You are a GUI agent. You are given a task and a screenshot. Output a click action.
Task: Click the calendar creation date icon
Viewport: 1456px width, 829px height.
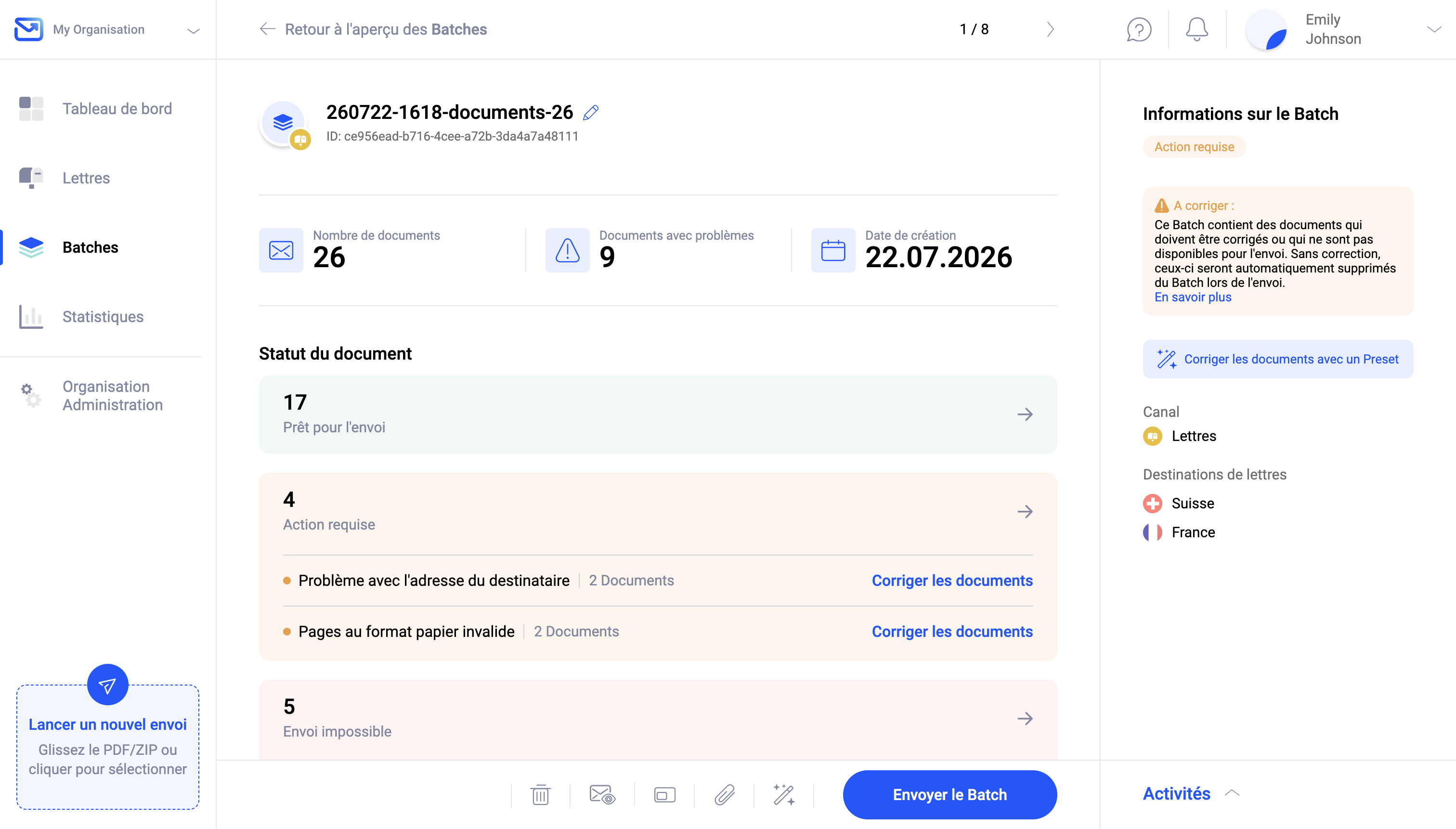coord(833,250)
